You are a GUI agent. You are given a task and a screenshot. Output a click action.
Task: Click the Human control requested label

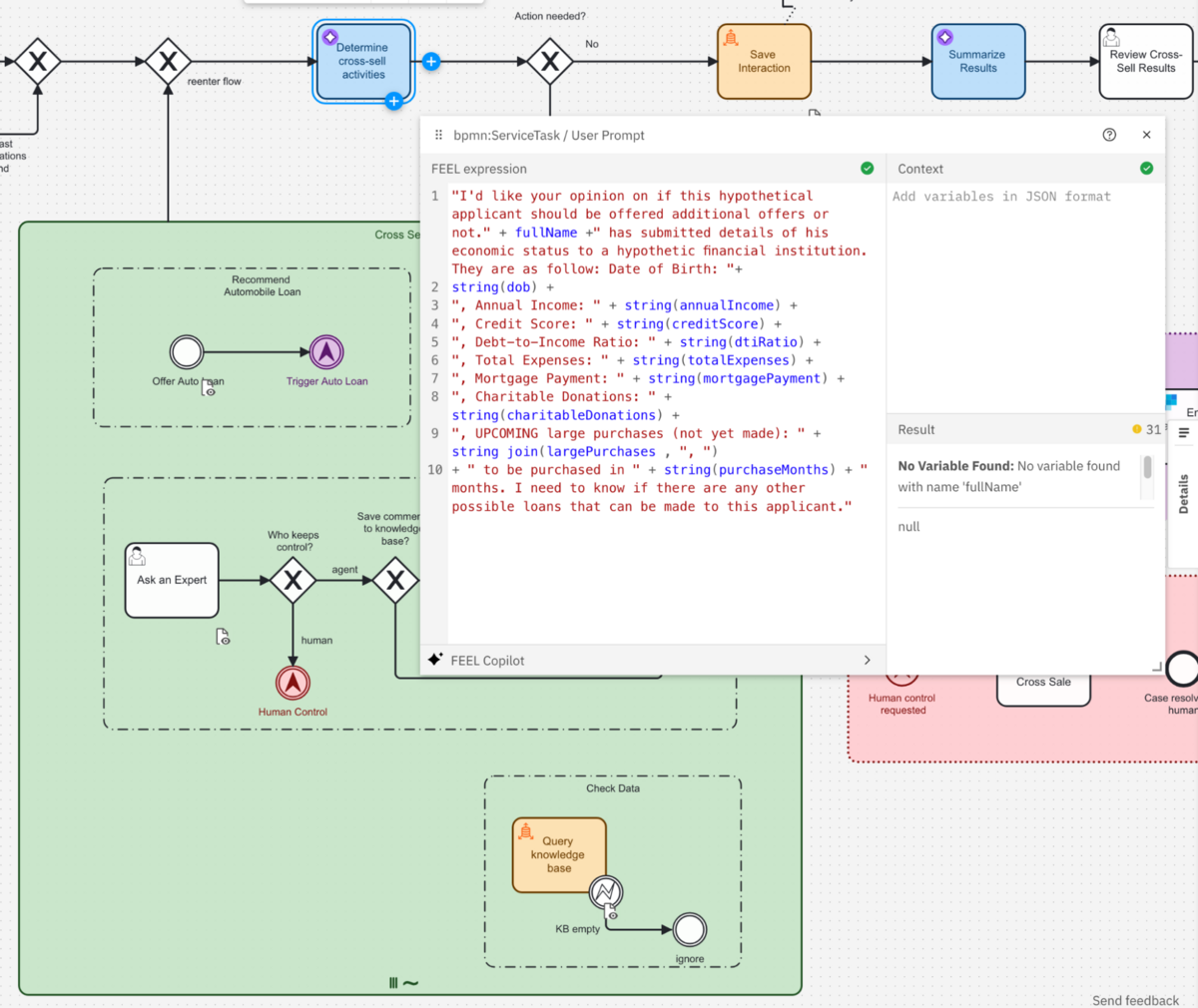pos(902,705)
